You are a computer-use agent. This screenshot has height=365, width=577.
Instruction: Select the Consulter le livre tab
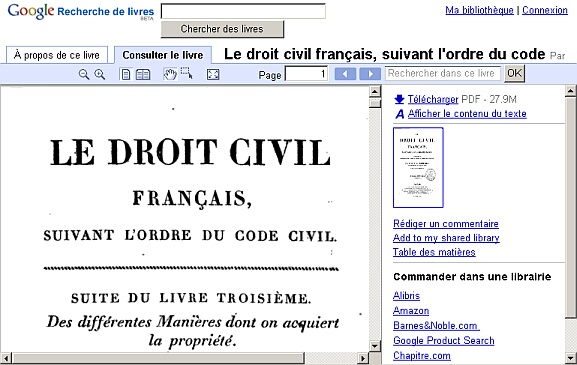point(163,55)
